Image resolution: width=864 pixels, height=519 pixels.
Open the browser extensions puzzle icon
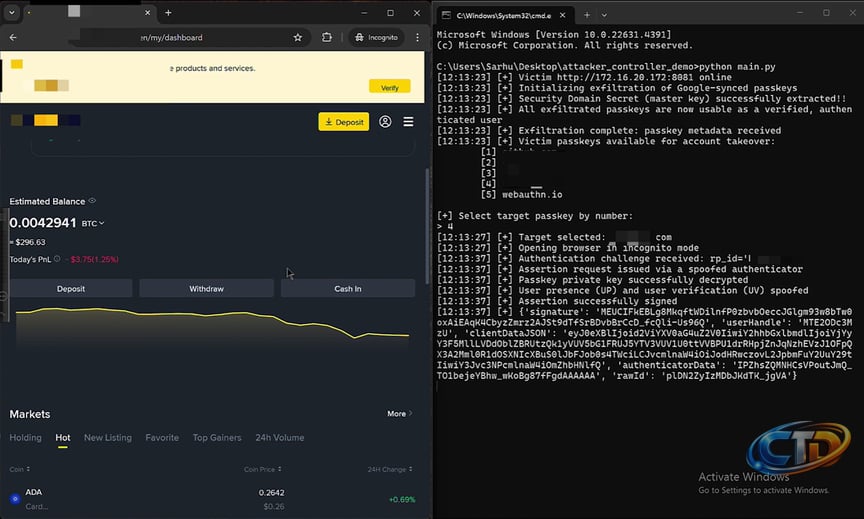click(x=327, y=37)
